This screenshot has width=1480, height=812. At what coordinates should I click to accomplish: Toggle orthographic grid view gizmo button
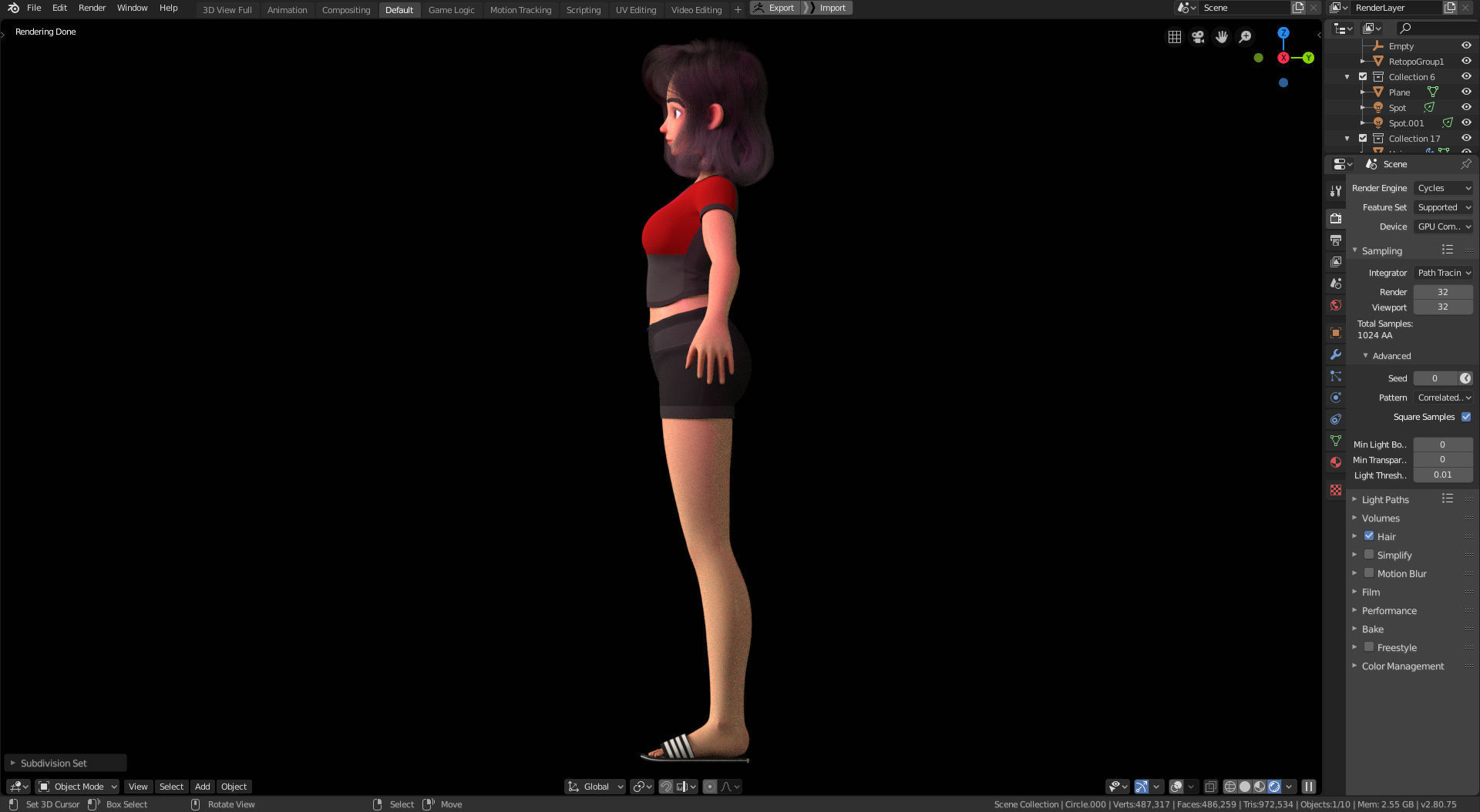click(1174, 37)
